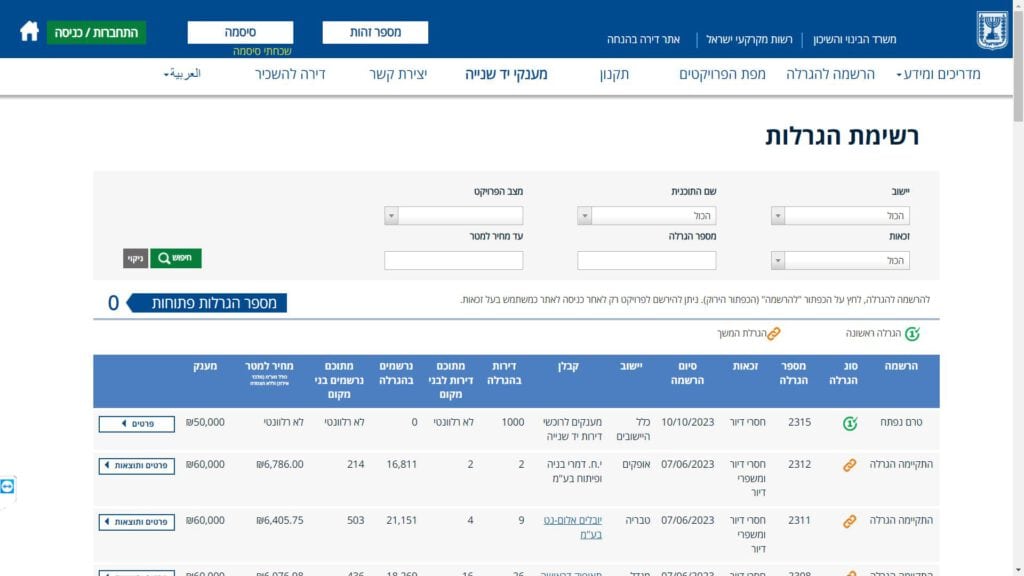The height and width of the screenshot is (576, 1024).
Task: Expand the זכאות dropdown filter
Action: (x=840, y=261)
